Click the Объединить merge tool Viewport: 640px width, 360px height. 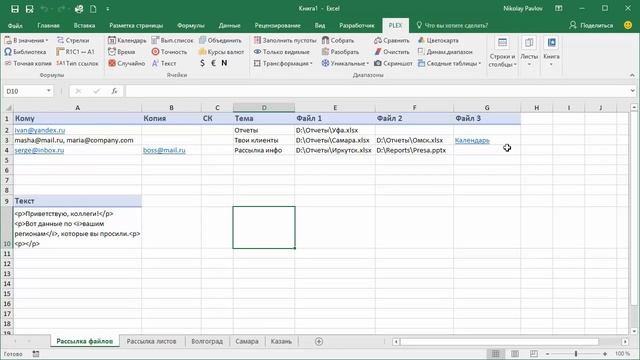[220, 40]
